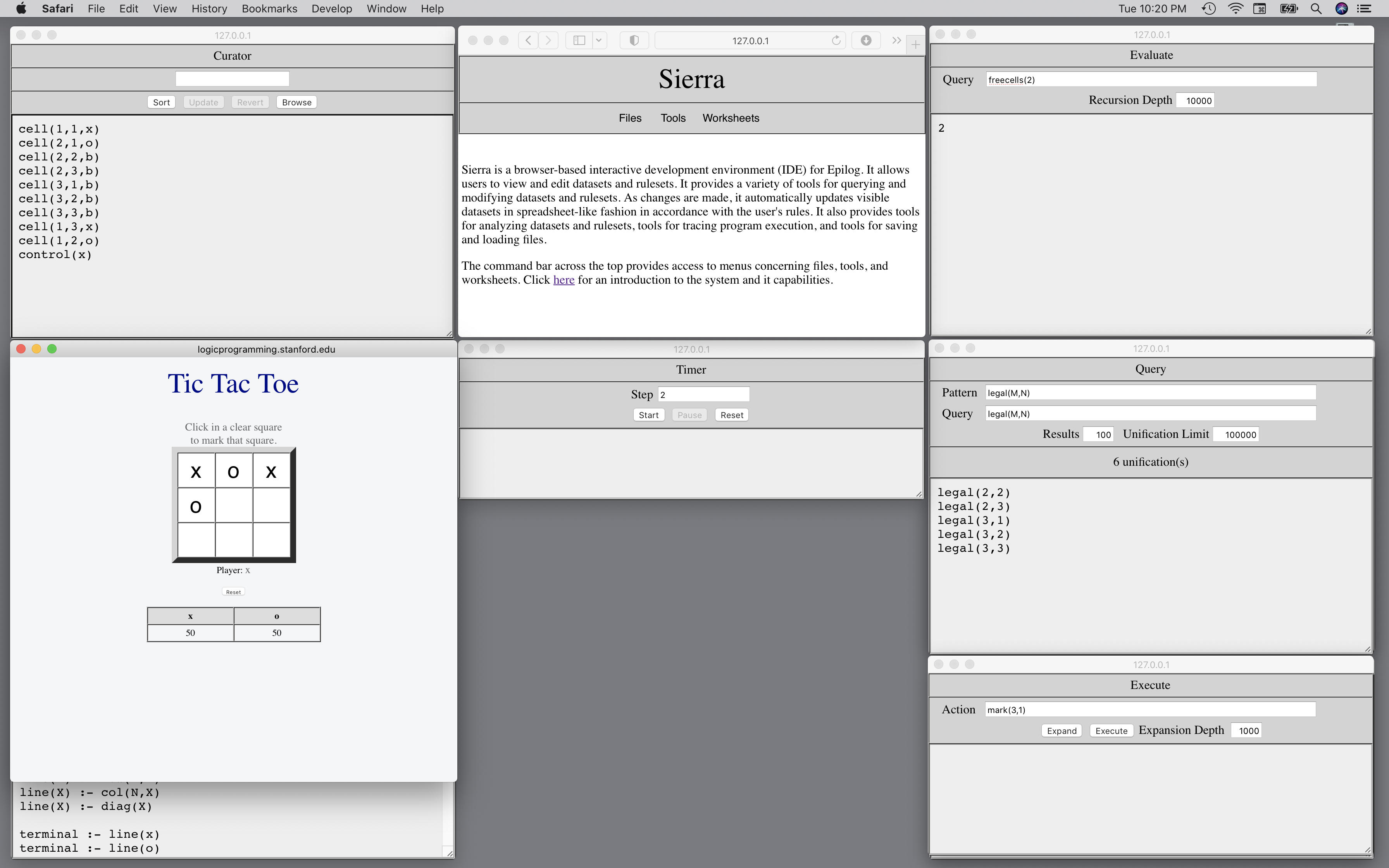This screenshot has width=1389, height=868.
Task: Reload the page with refresh icon
Action: coord(836,40)
